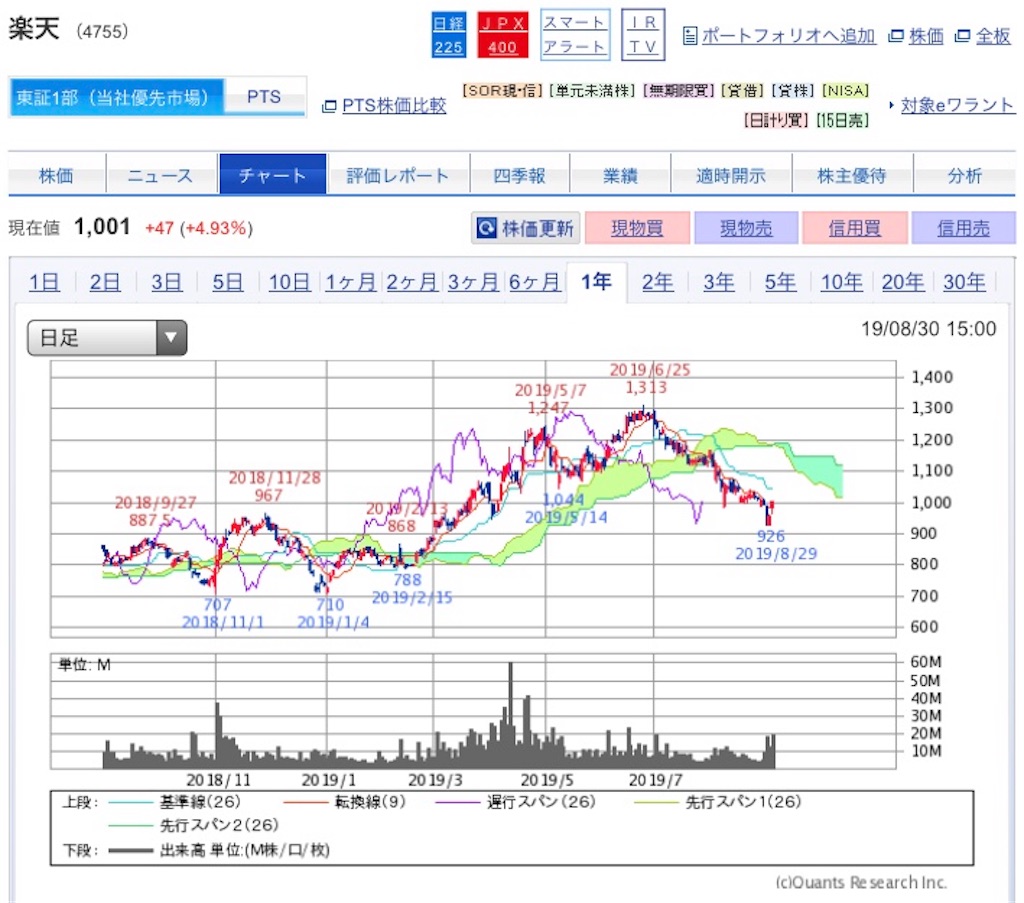1024x903 pixels.
Task: Click the 2019/6/25 high price label 1,313
Action: point(646,388)
